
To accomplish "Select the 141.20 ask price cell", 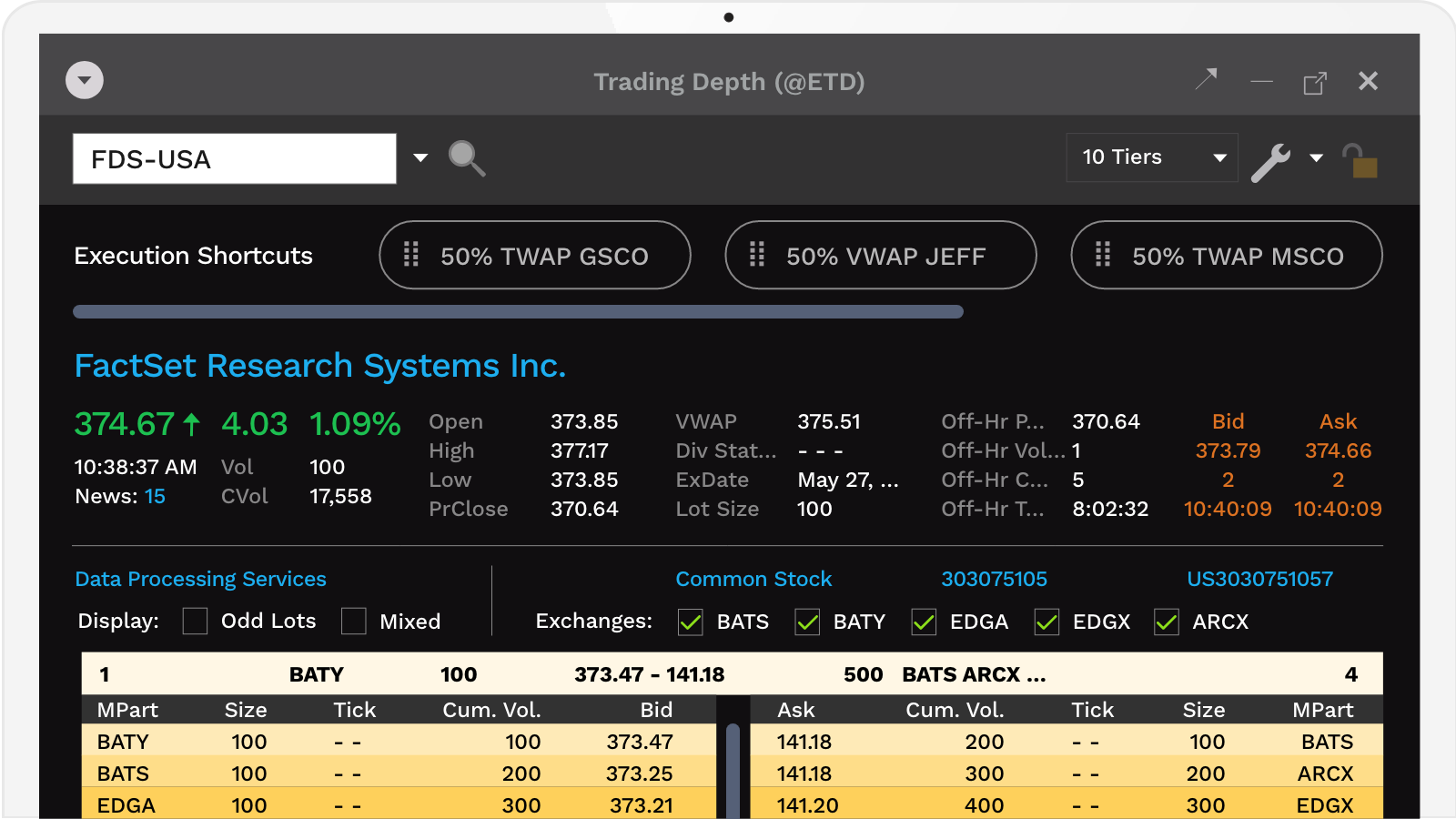I will pyautogui.click(x=807, y=805).
